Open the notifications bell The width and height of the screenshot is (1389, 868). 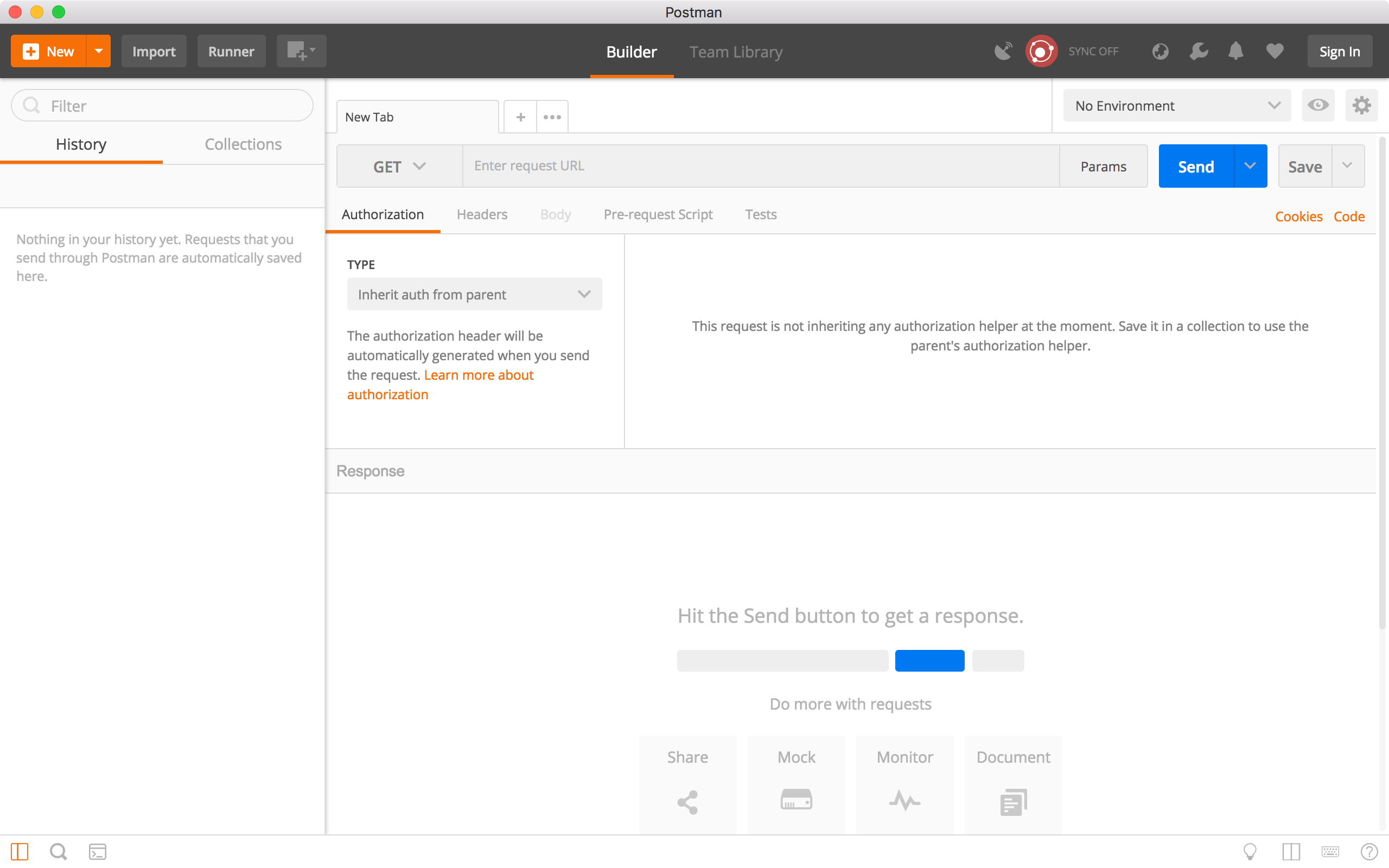coord(1236,51)
